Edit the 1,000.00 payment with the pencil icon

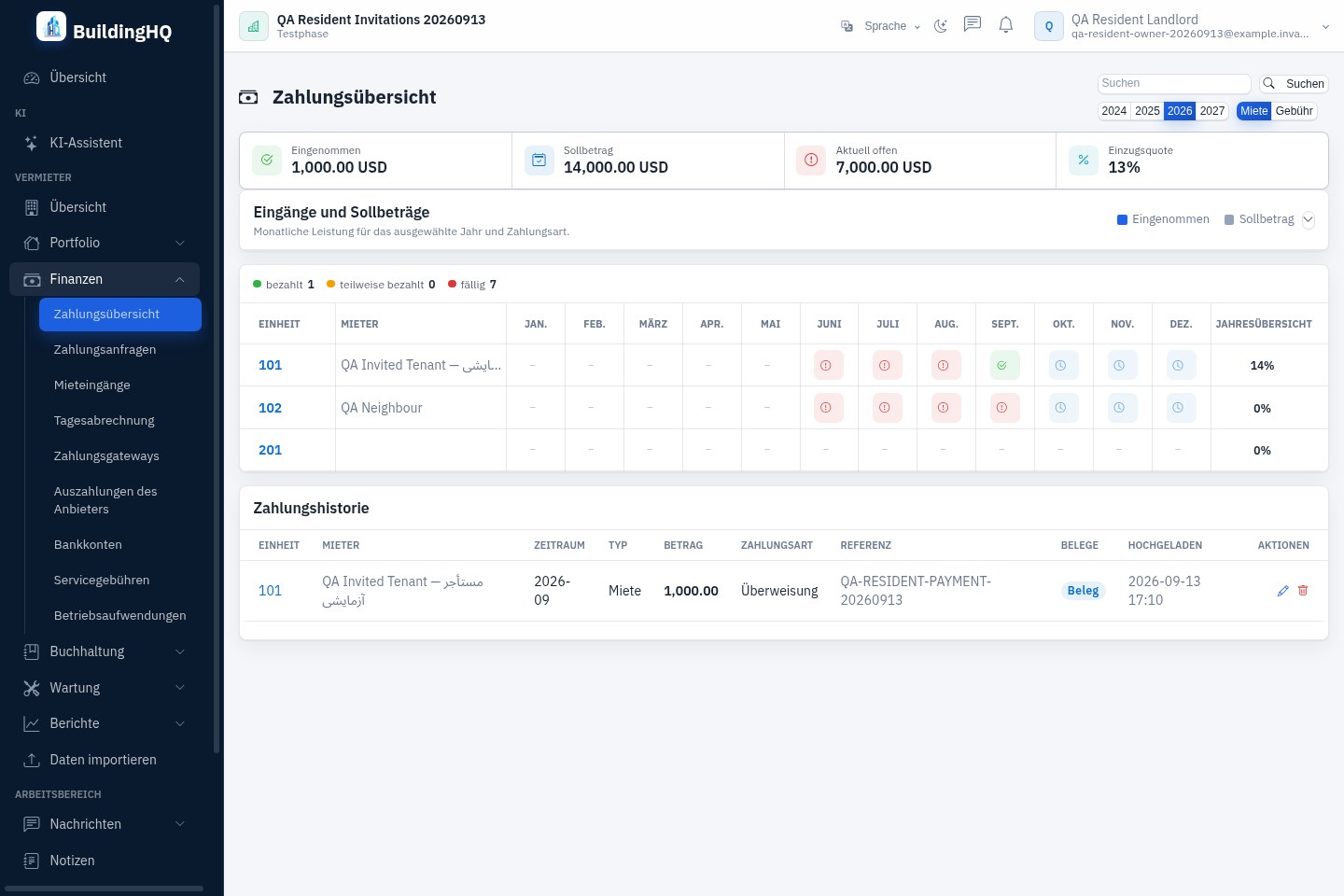1283,591
